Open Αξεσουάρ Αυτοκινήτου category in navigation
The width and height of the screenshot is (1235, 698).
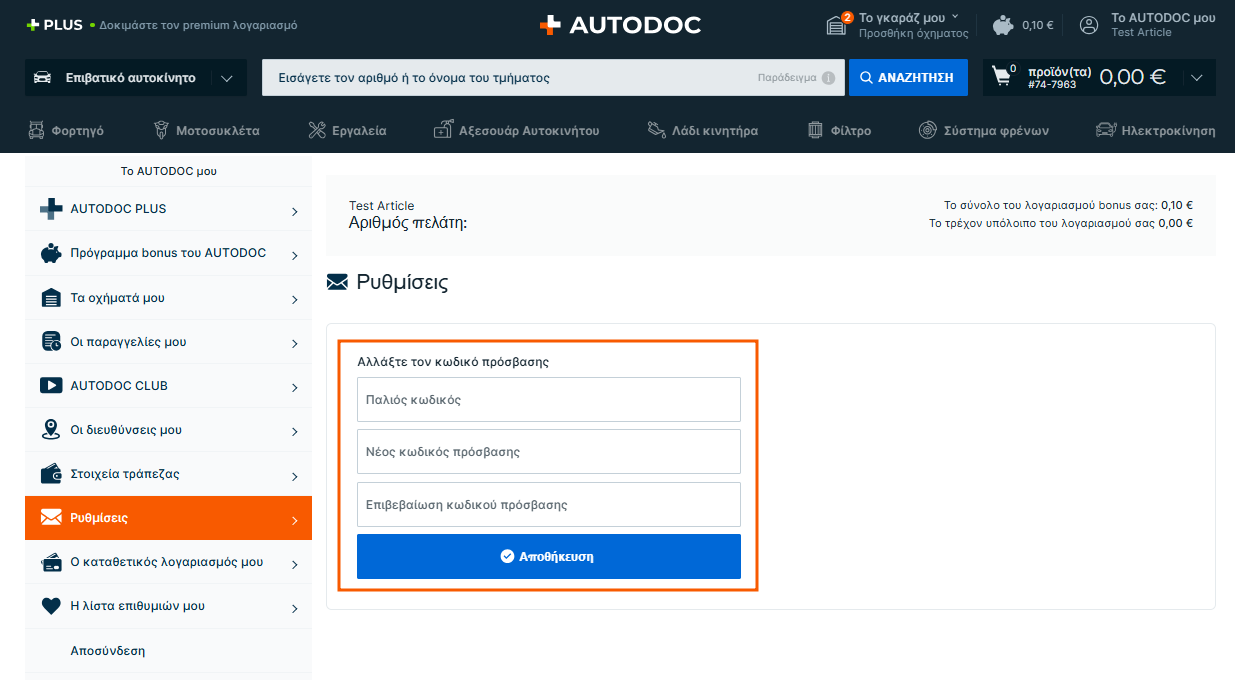coord(516,130)
